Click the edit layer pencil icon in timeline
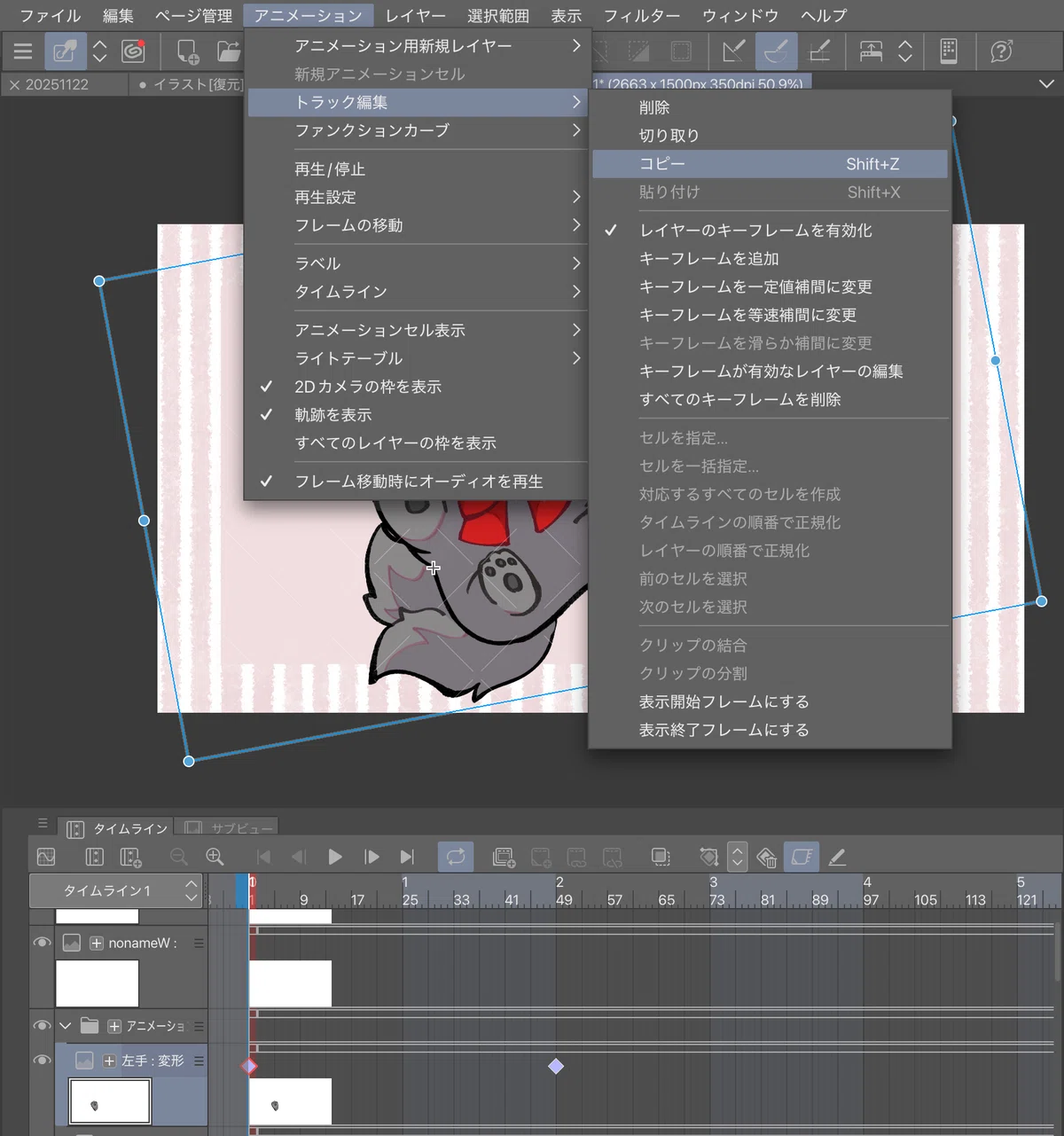The width and height of the screenshot is (1064, 1136). [x=836, y=857]
